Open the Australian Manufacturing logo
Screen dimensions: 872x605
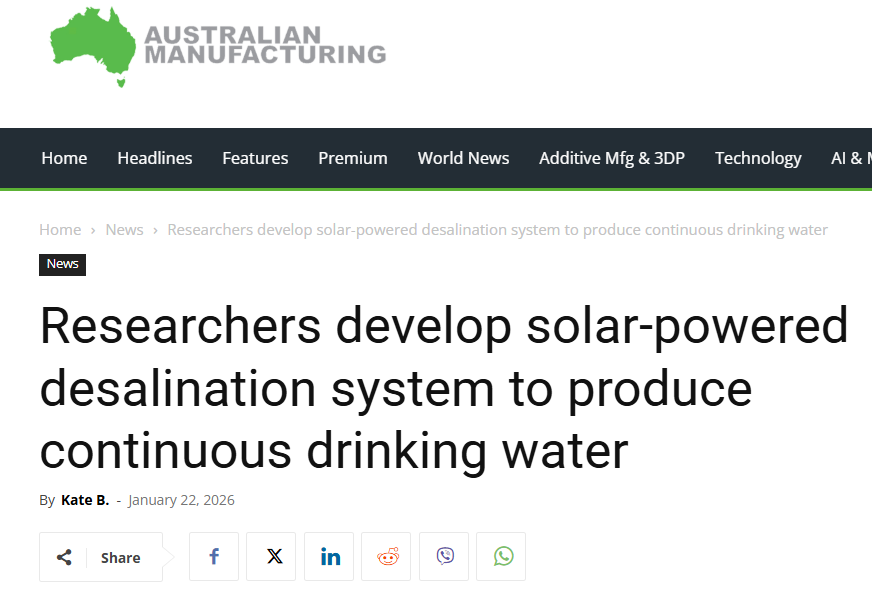click(x=218, y=47)
